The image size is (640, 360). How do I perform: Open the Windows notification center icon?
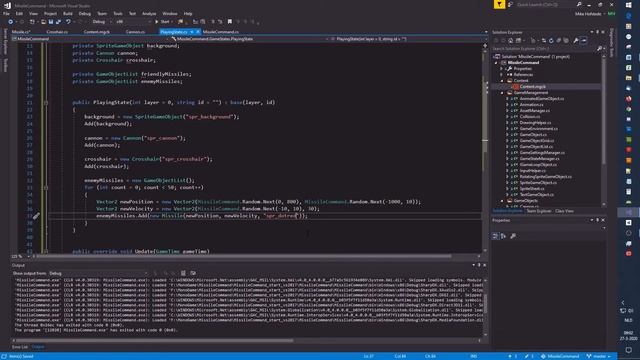pyautogui.click(x=629, y=350)
